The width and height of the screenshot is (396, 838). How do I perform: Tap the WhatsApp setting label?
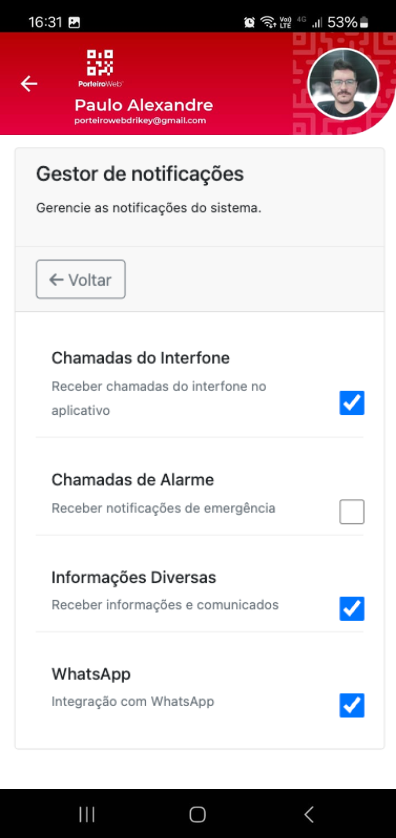pos(91,674)
